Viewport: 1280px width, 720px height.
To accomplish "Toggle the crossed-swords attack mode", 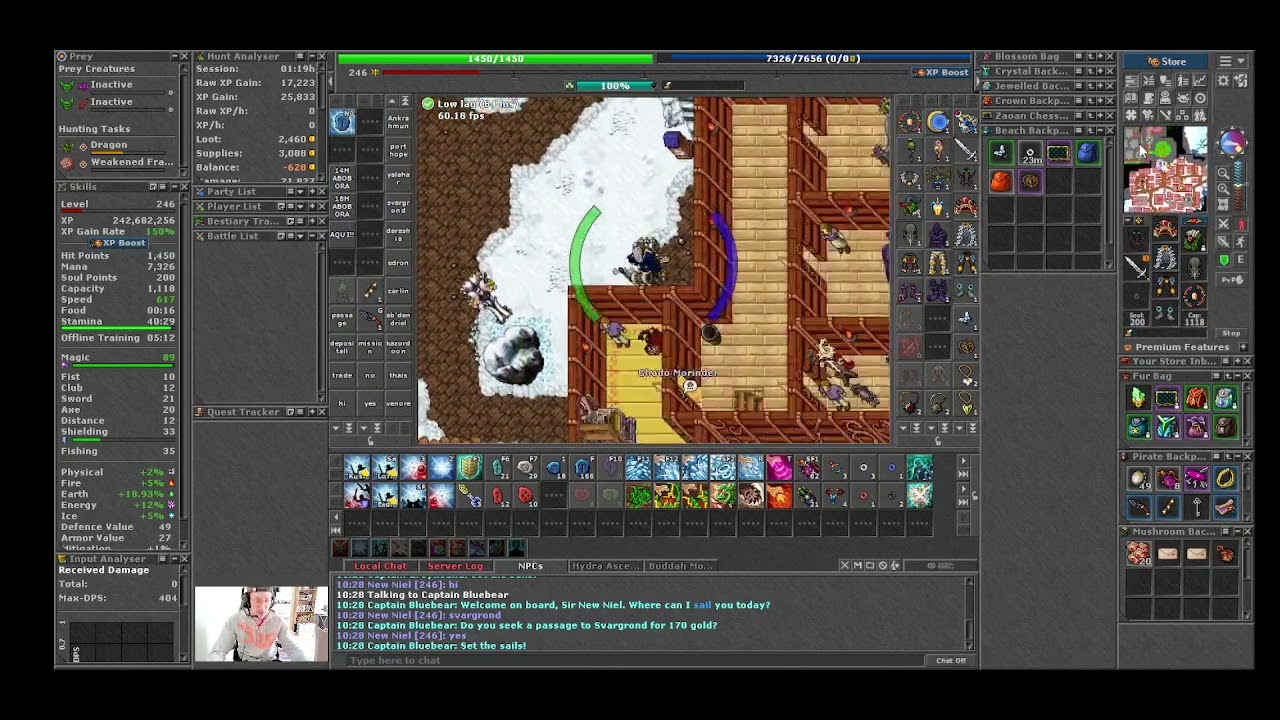I will 1223,224.
